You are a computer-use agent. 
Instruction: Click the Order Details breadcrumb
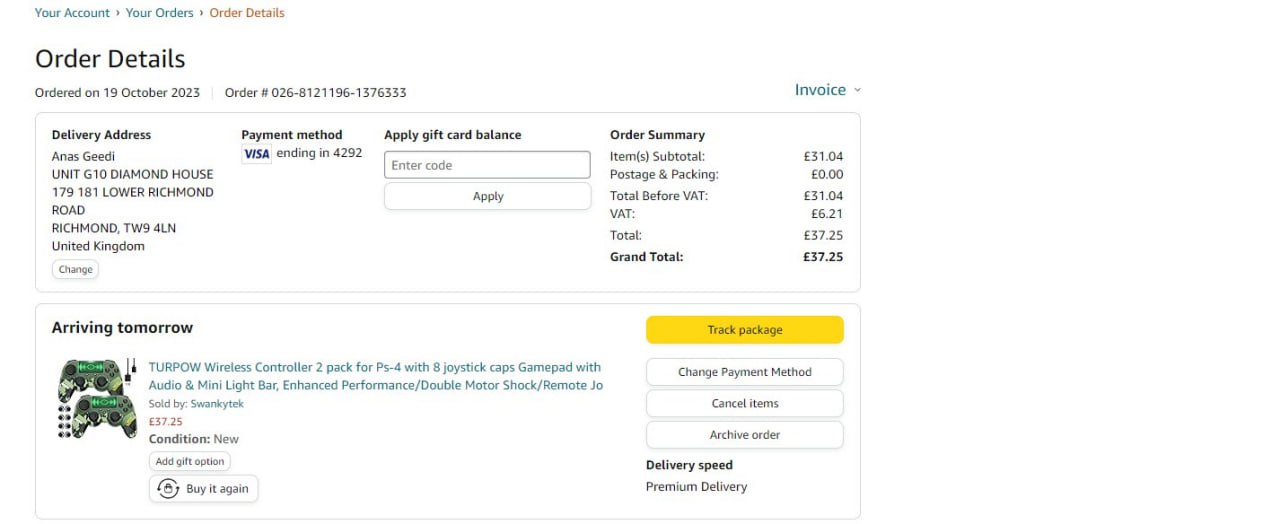click(x=247, y=13)
